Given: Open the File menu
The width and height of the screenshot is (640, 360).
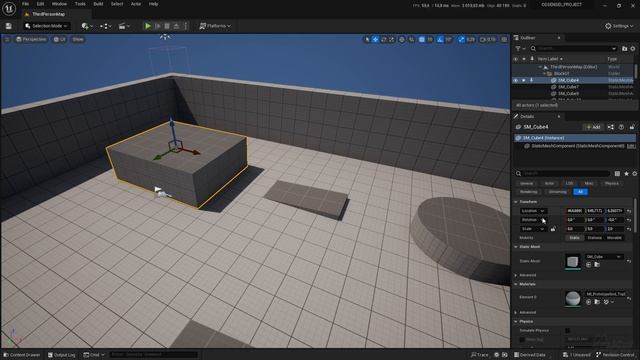Looking at the screenshot, I should tap(25, 4).
